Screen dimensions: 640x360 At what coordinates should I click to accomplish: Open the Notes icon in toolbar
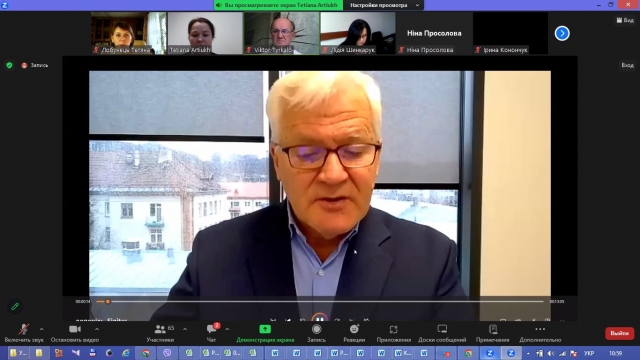(493, 329)
